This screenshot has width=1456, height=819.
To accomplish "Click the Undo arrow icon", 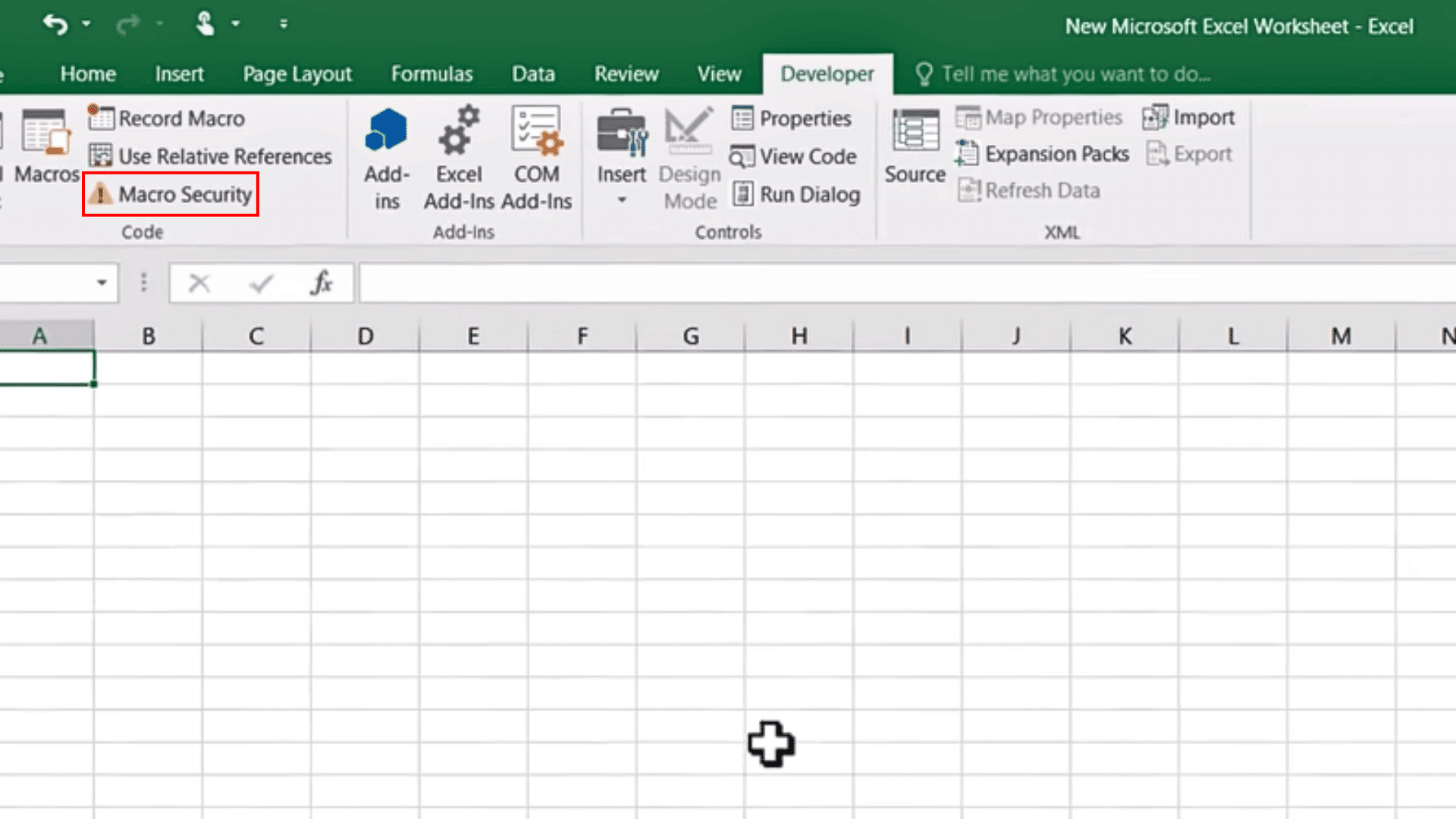I will [x=55, y=24].
